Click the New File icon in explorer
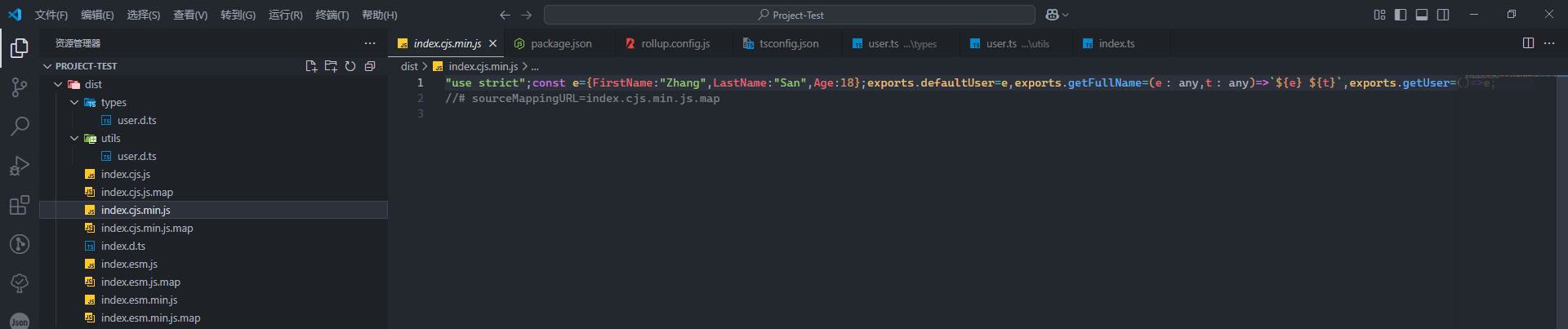1568x329 pixels. (311, 66)
